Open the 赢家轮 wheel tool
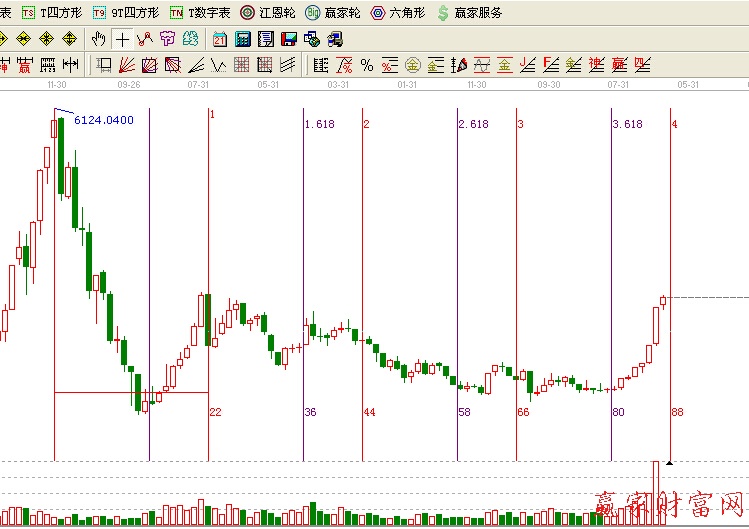The width and height of the screenshot is (749, 529). 333,13
